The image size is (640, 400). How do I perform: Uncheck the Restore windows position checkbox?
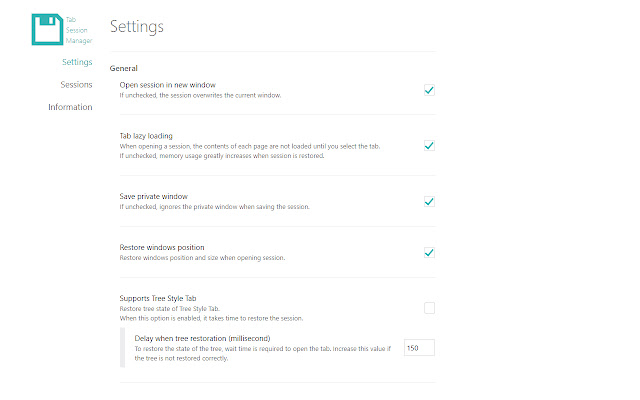(428, 252)
